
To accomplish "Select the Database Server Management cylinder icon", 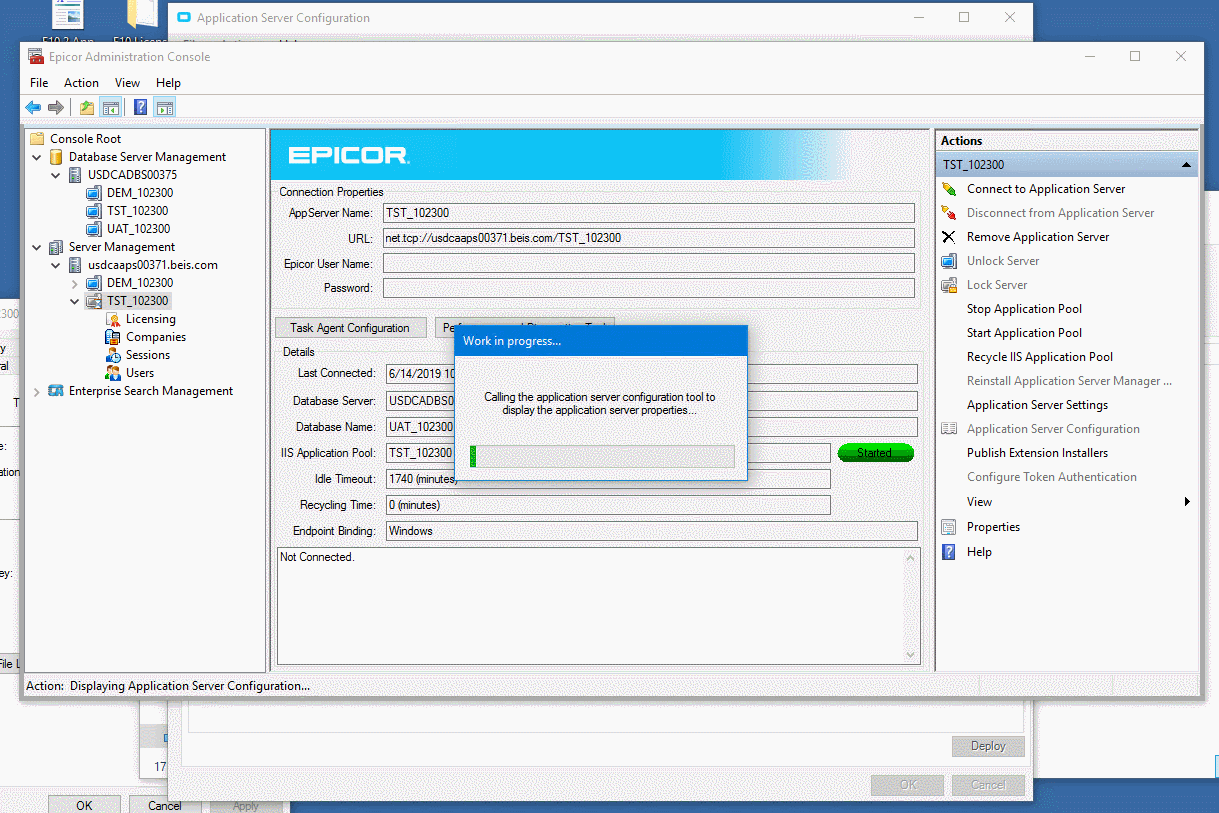I will tap(56, 157).
